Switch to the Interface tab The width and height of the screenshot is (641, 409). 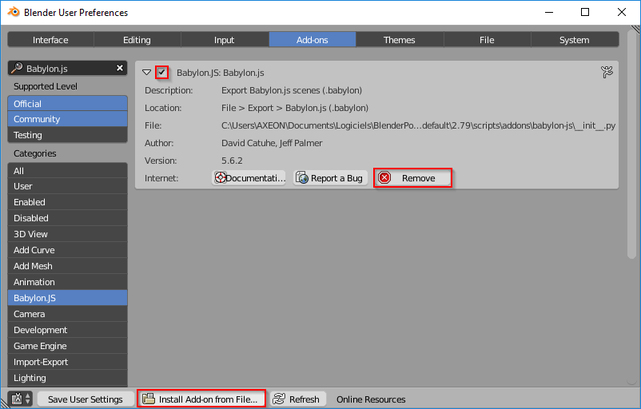[51, 40]
